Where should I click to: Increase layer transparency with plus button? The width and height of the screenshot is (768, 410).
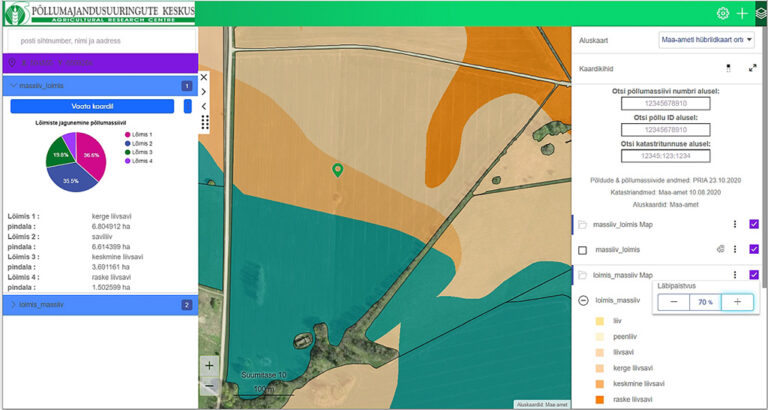736,302
